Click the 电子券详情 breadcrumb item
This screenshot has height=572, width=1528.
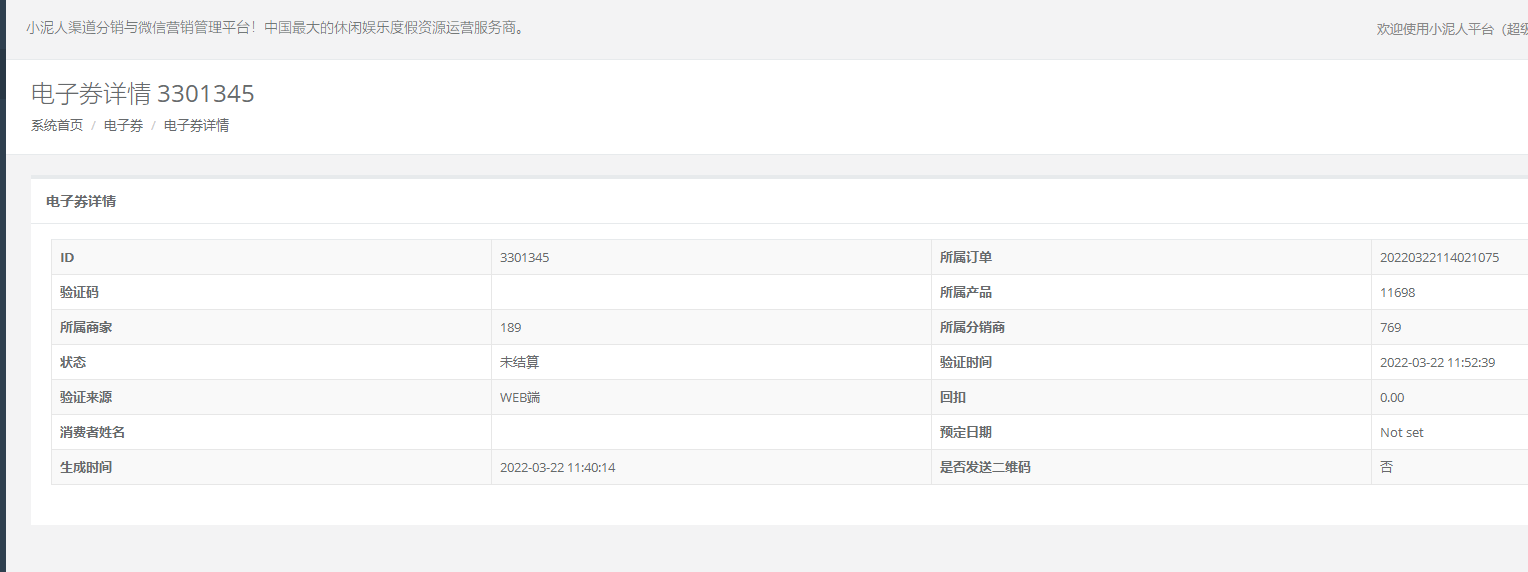pos(196,126)
